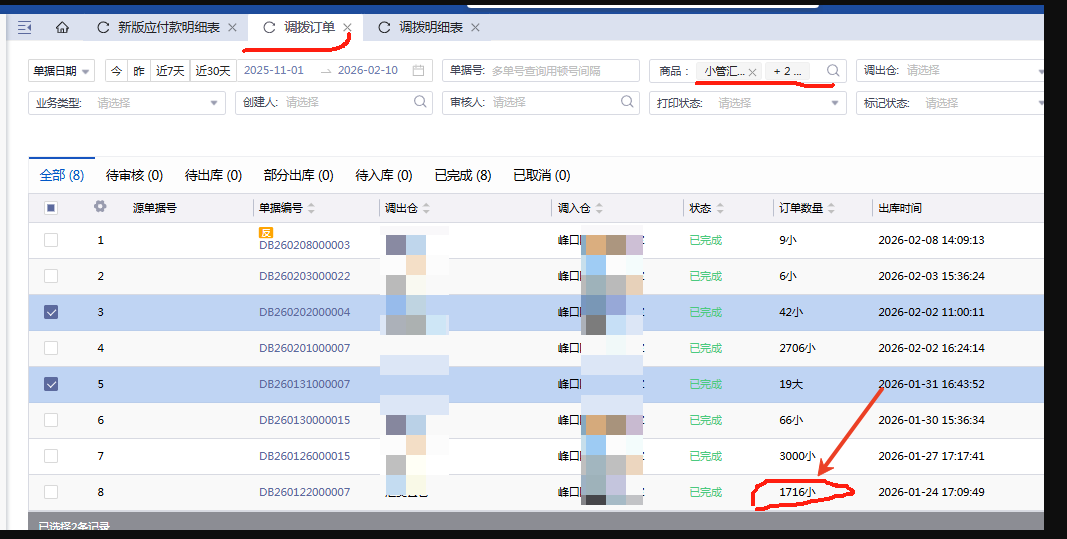Click the 单据号 search input field
The width and height of the screenshot is (1067, 539).
click(562, 71)
